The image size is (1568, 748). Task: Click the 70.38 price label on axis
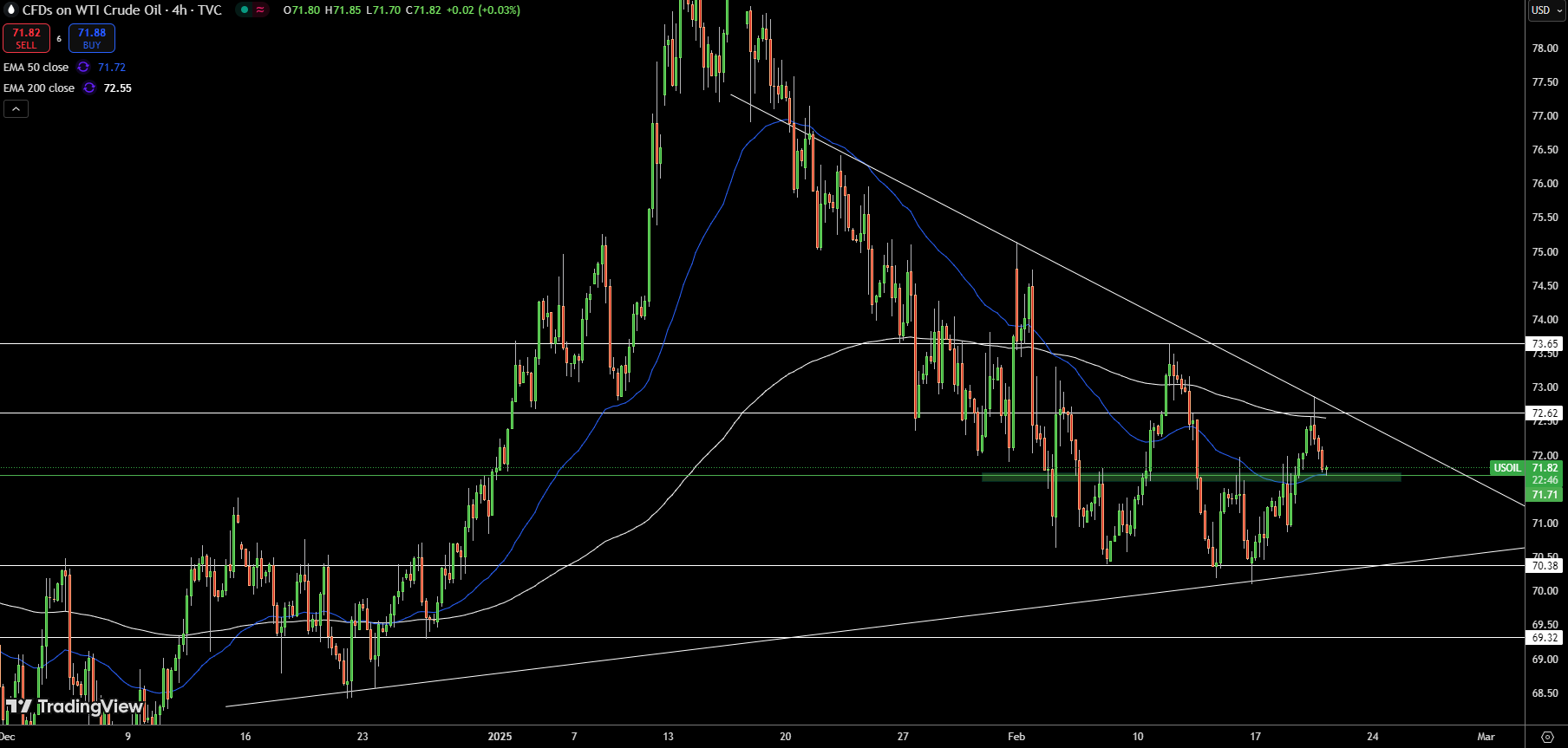pyautogui.click(x=1545, y=566)
